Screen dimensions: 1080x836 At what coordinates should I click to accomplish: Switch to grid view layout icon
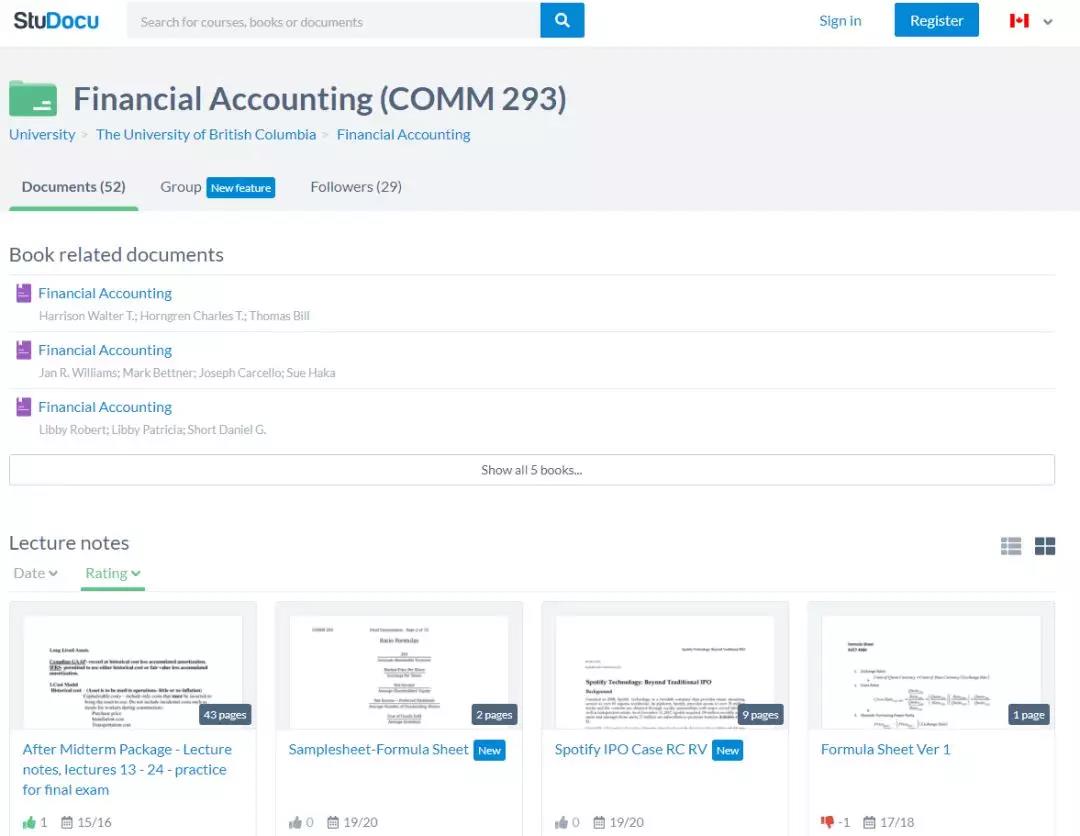(x=1045, y=546)
